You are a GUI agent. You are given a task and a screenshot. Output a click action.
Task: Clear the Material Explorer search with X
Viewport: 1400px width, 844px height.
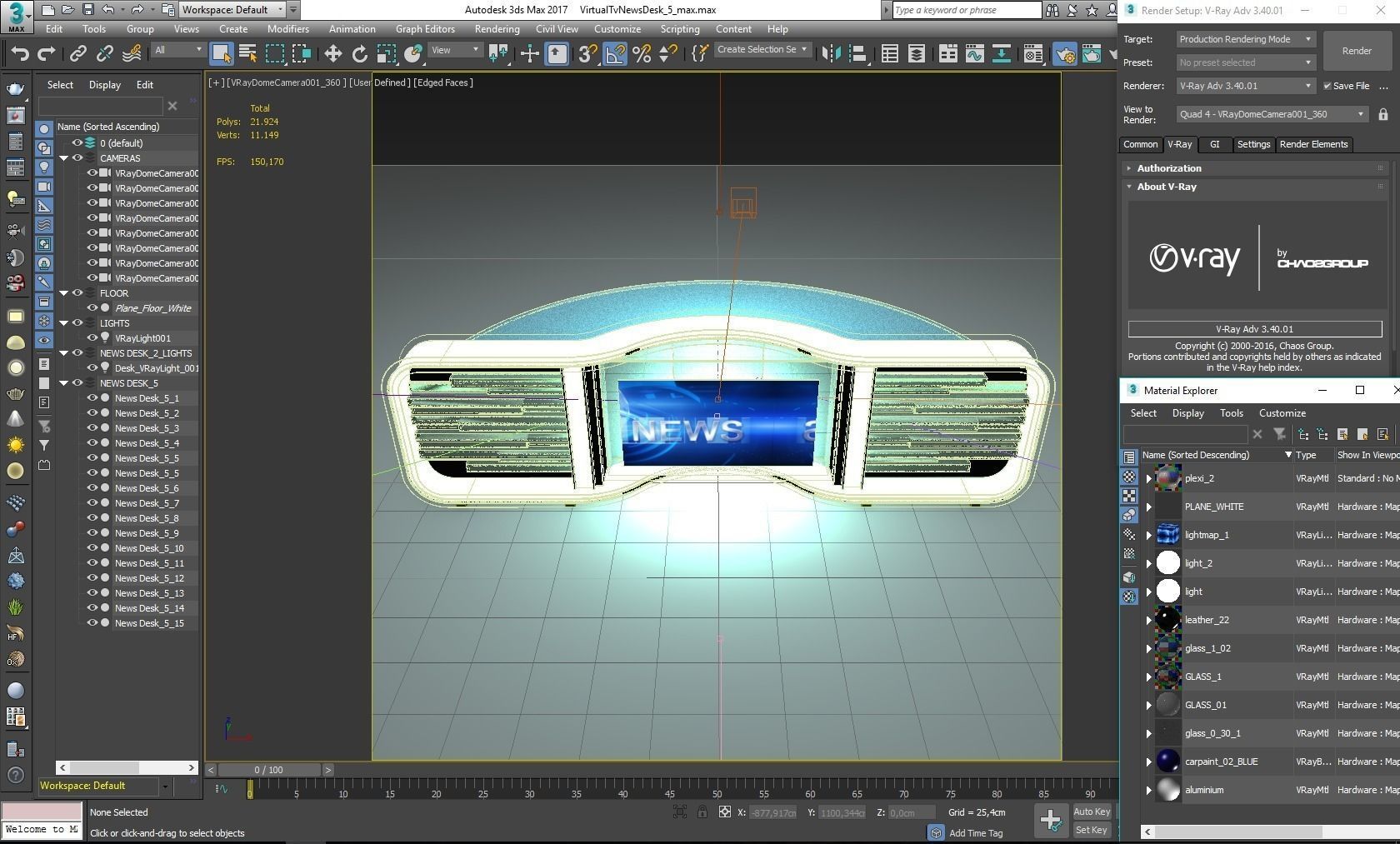pos(1257,434)
